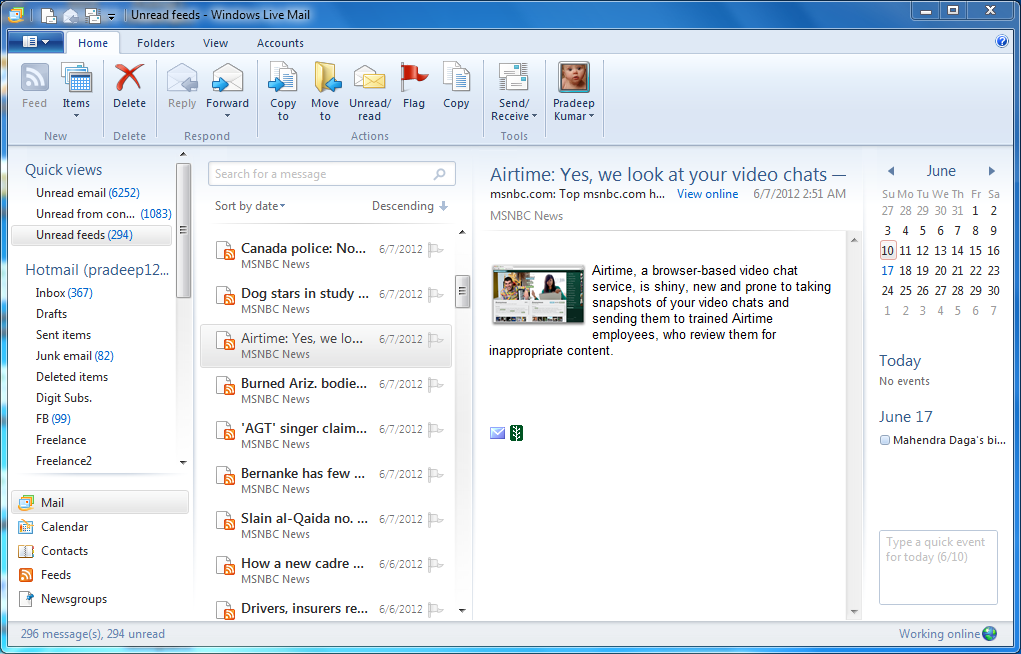This screenshot has width=1021, height=654.
Task: Delete the selected message with red X
Action: (129, 78)
